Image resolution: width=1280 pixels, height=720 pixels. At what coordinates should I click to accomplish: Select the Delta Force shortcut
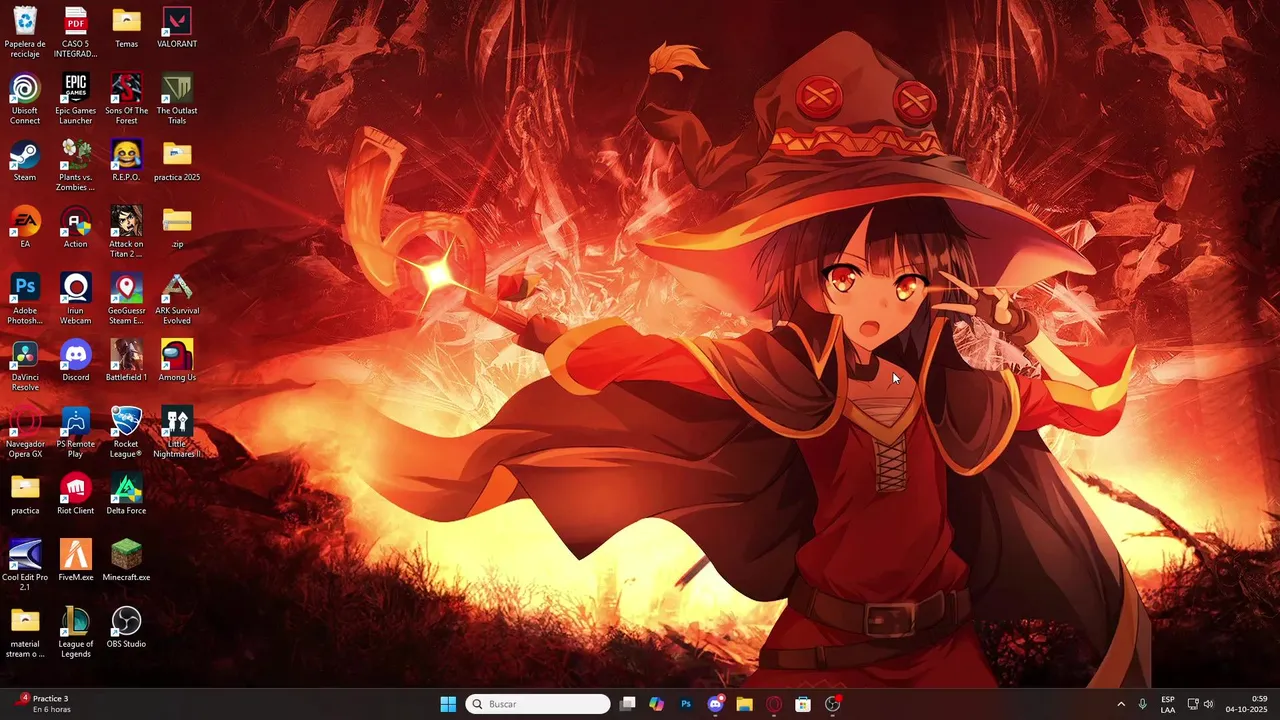click(x=126, y=493)
